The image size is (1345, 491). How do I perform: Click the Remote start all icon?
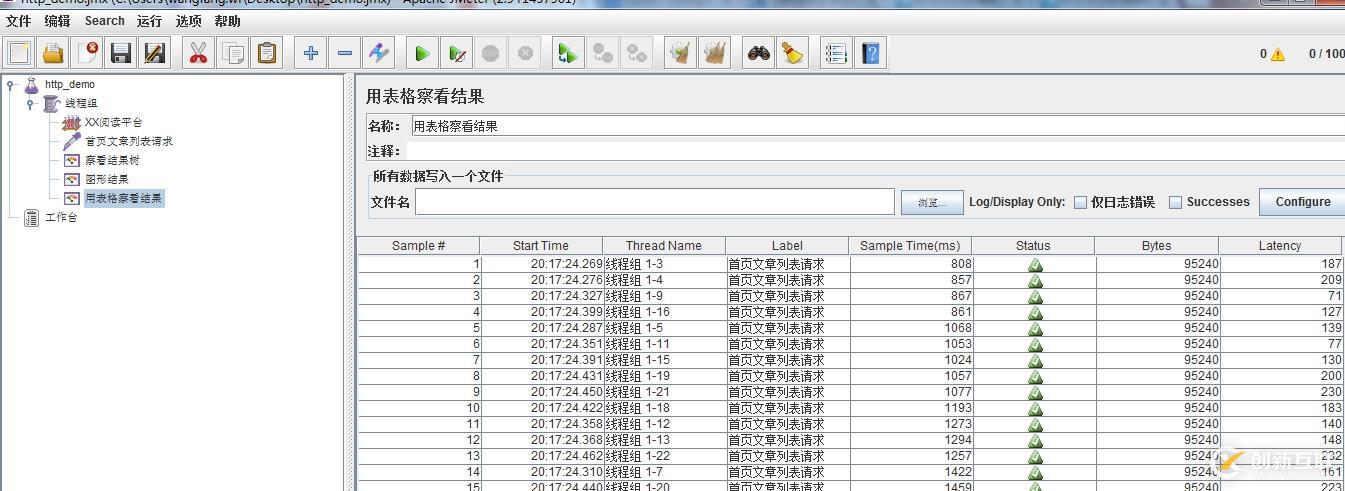(x=568, y=53)
